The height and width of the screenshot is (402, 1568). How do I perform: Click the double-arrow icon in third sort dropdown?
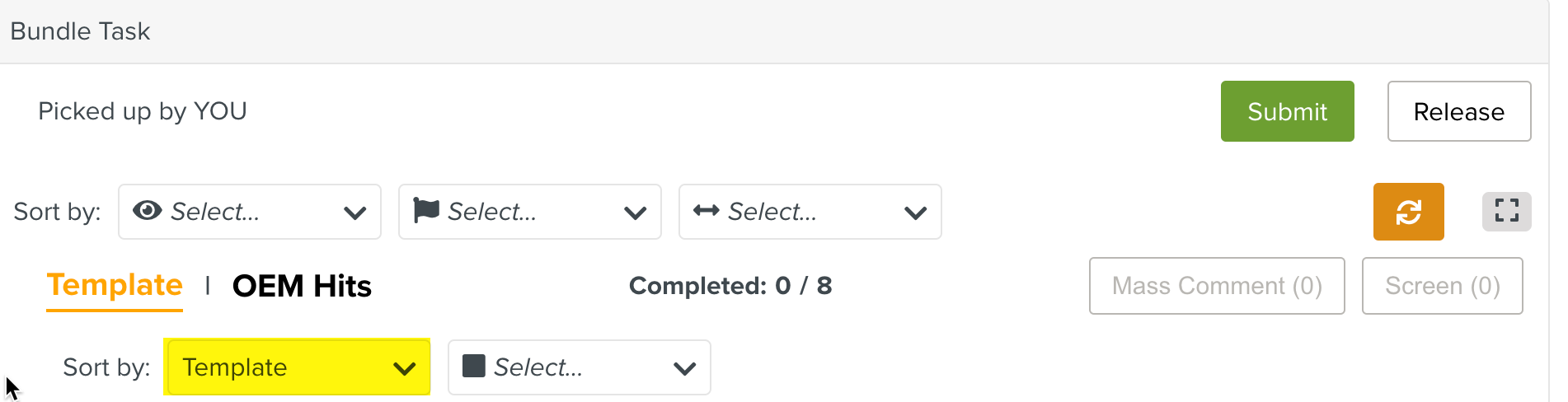point(706,211)
